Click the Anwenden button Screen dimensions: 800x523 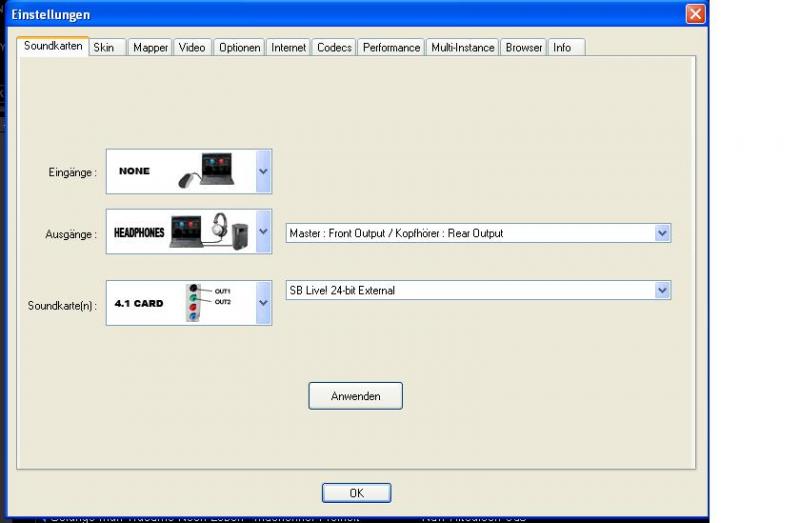click(356, 396)
